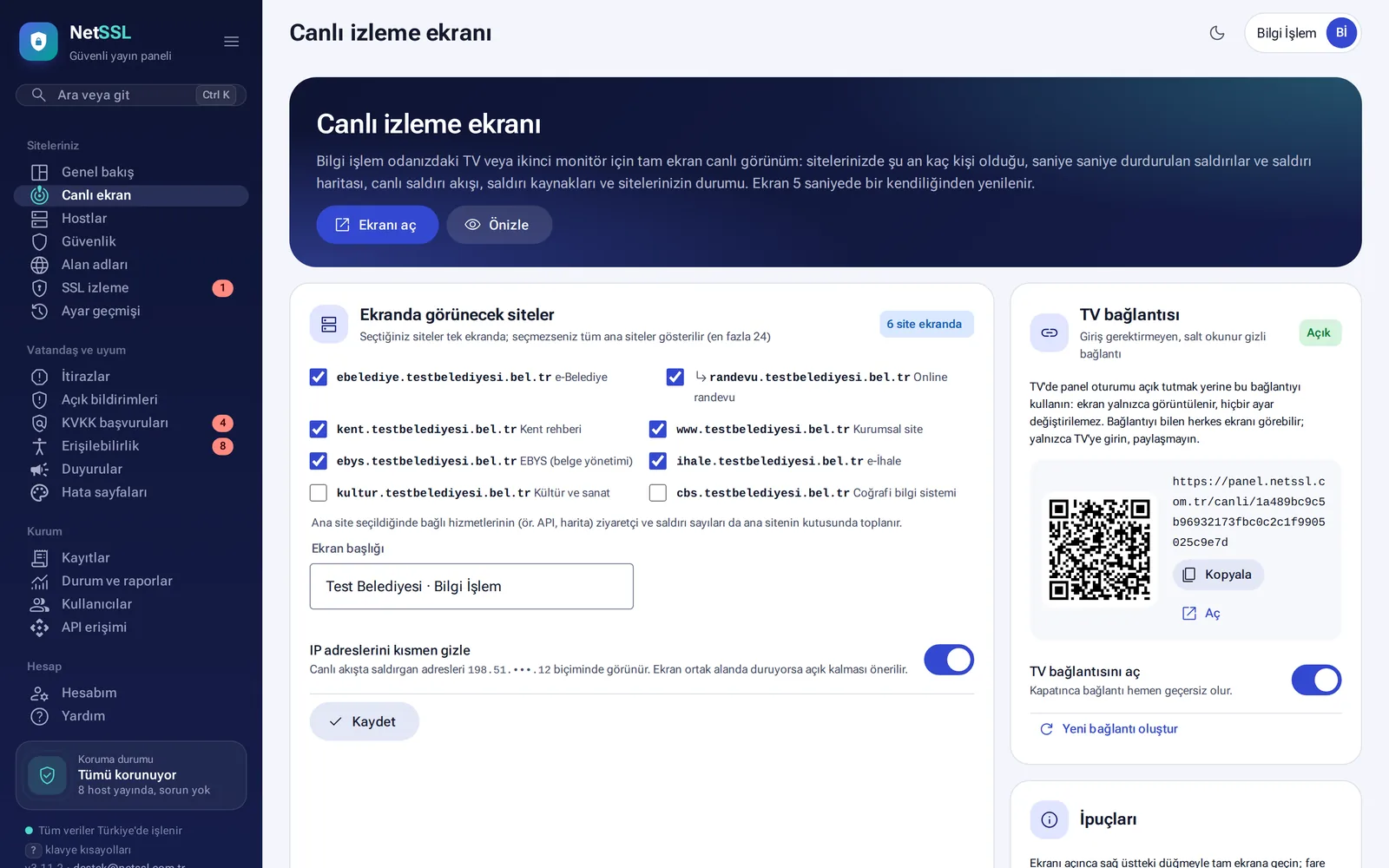Click the İtirazlar alert icon
This screenshot has width=1389, height=868.
click(x=39, y=377)
